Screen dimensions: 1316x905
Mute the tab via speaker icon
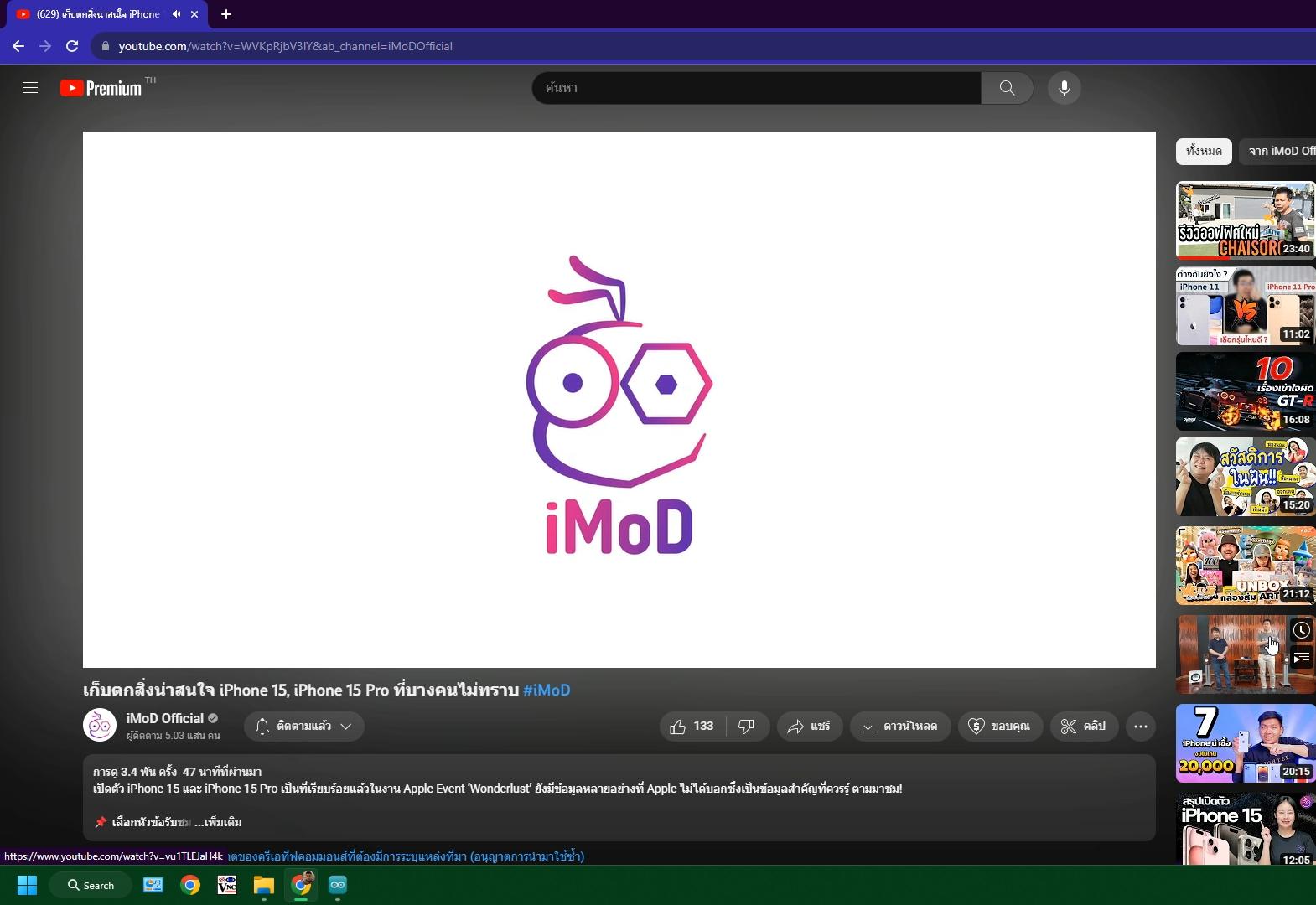176,14
